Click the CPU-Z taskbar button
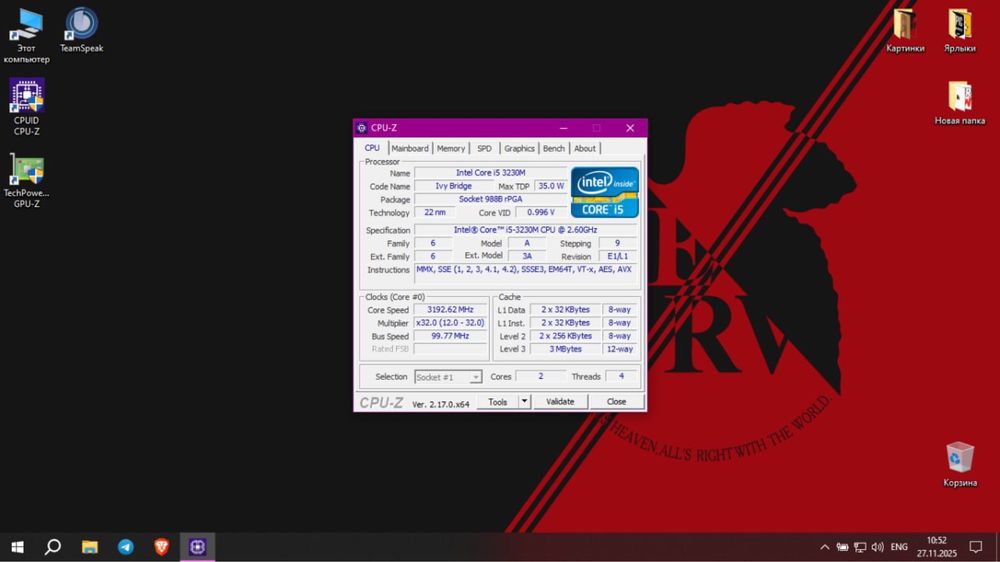Screen dimensions: 1000x562 (x=197, y=547)
